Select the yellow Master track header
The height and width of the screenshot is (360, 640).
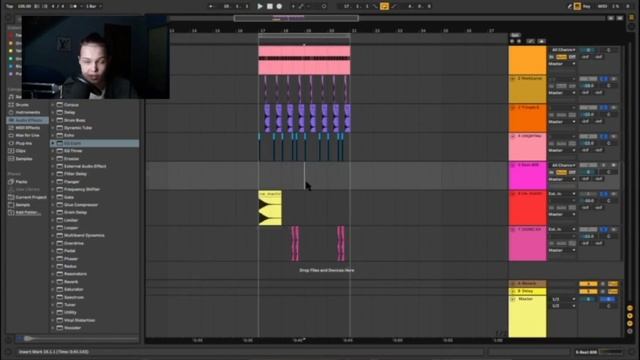pyautogui.click(x=527, y=316)
